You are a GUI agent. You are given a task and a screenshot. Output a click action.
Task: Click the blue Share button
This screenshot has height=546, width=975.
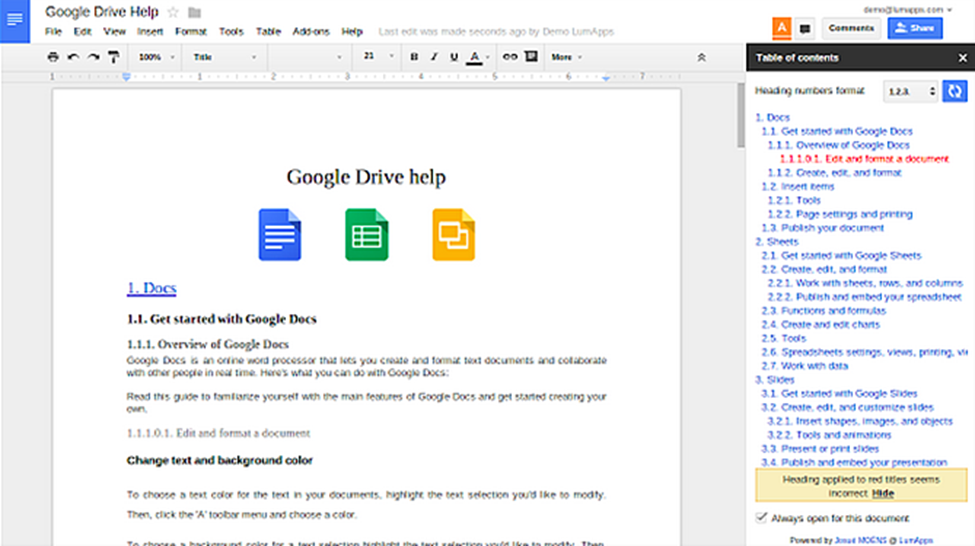click(915, 28)
